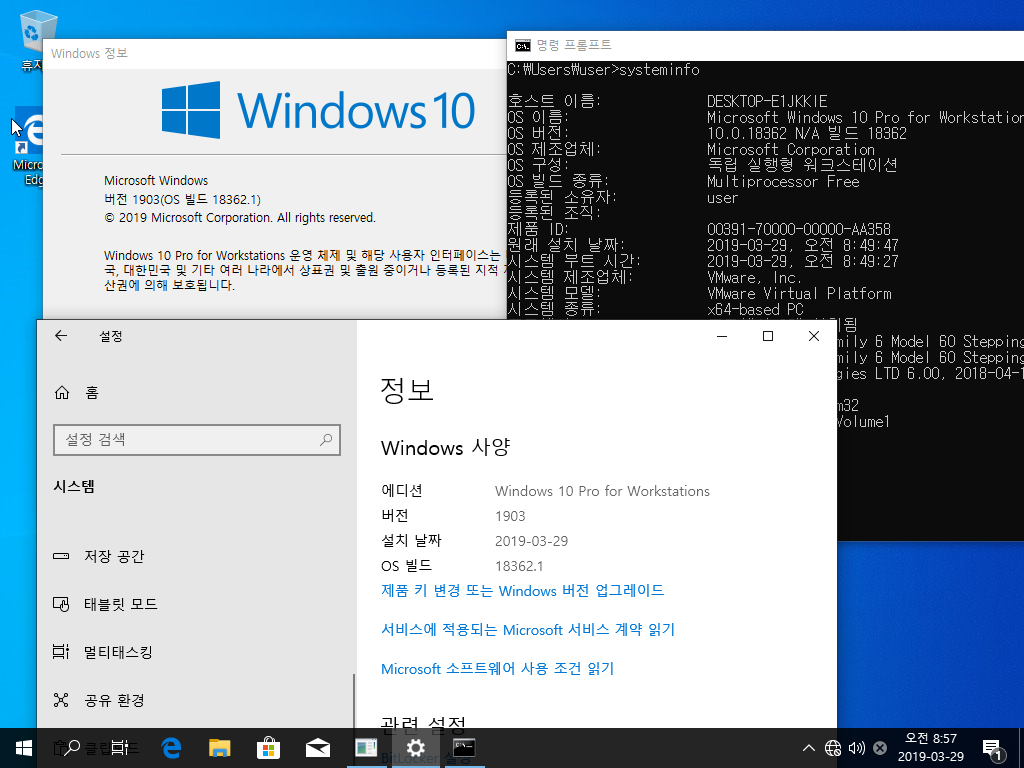
Task: Open the change product key or upgrade link
Action: tap(522, 591)
